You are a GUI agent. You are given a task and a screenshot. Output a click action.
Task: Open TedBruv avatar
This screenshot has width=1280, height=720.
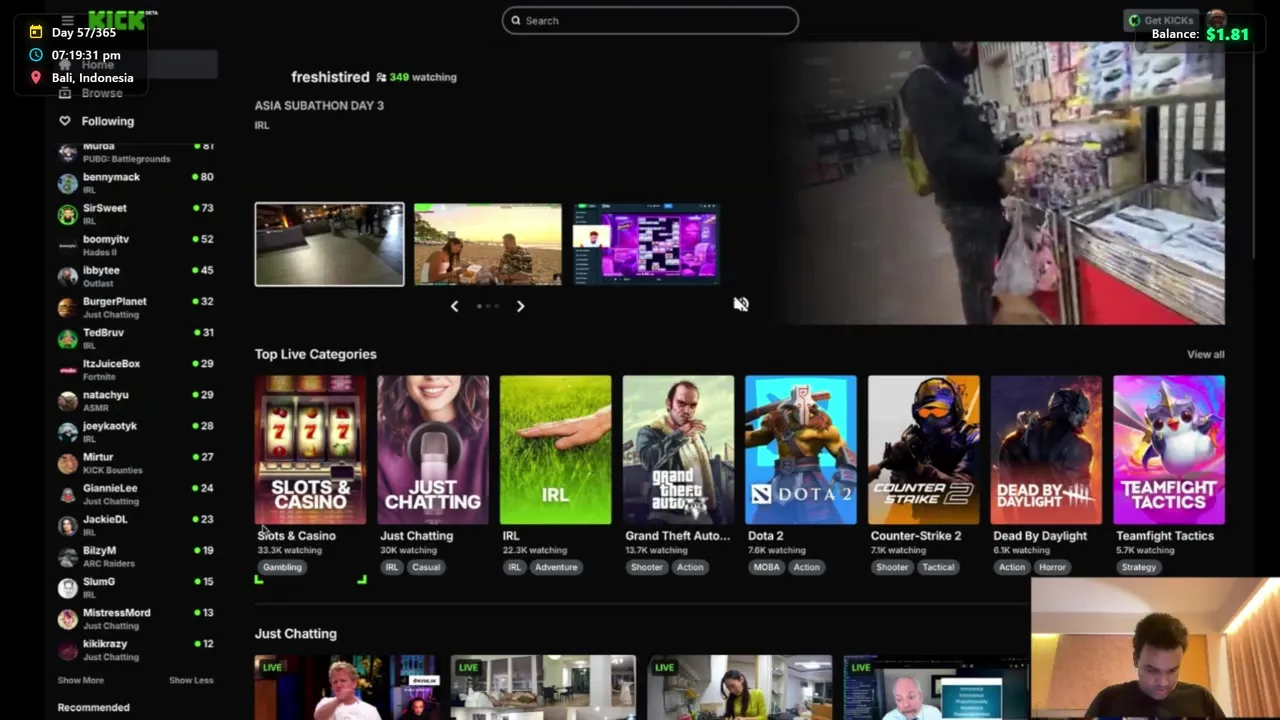pyautogui.click(x=67, y=338)
